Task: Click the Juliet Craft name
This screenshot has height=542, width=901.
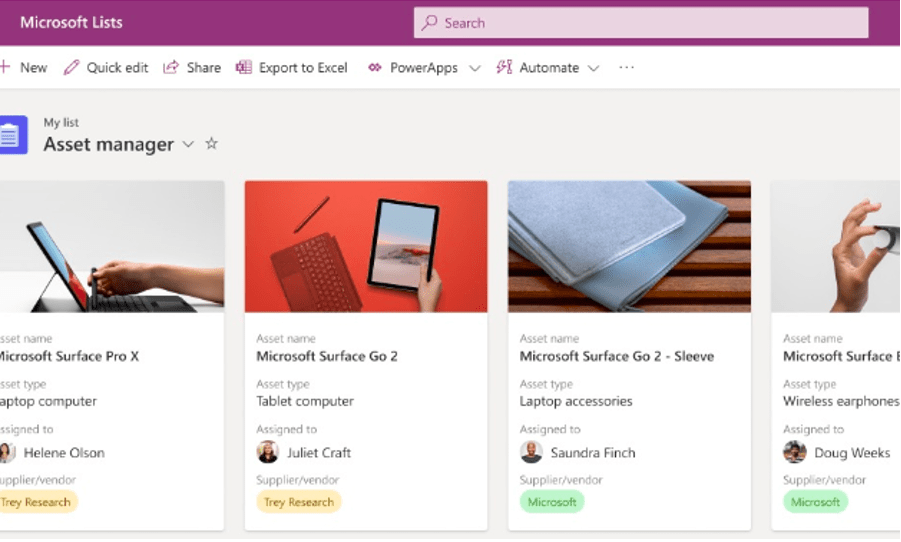Action: [319, 453]
